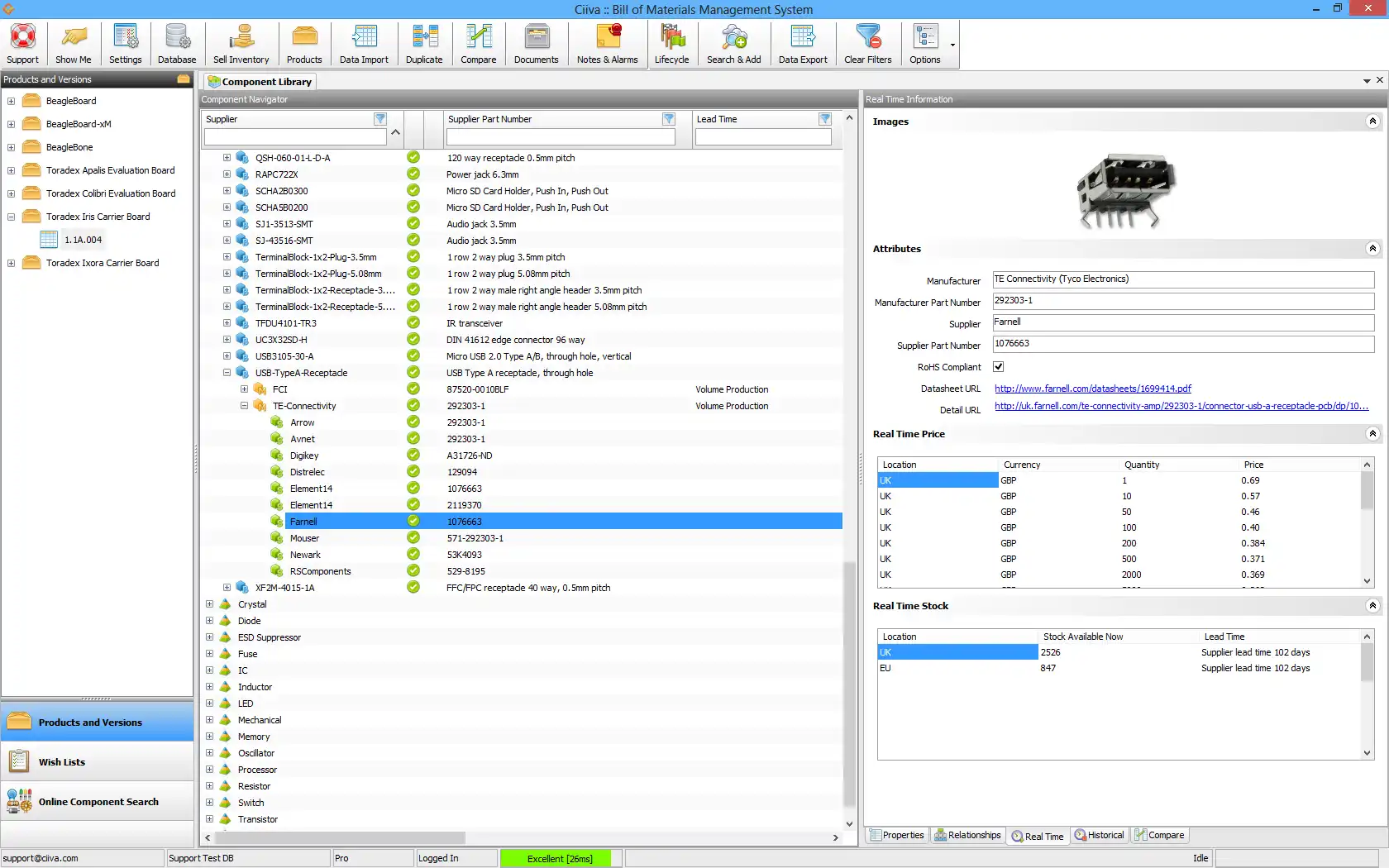This screenshot has height=868, width=1389.
Task: Open Notes & Alarms
Action: 607,44
